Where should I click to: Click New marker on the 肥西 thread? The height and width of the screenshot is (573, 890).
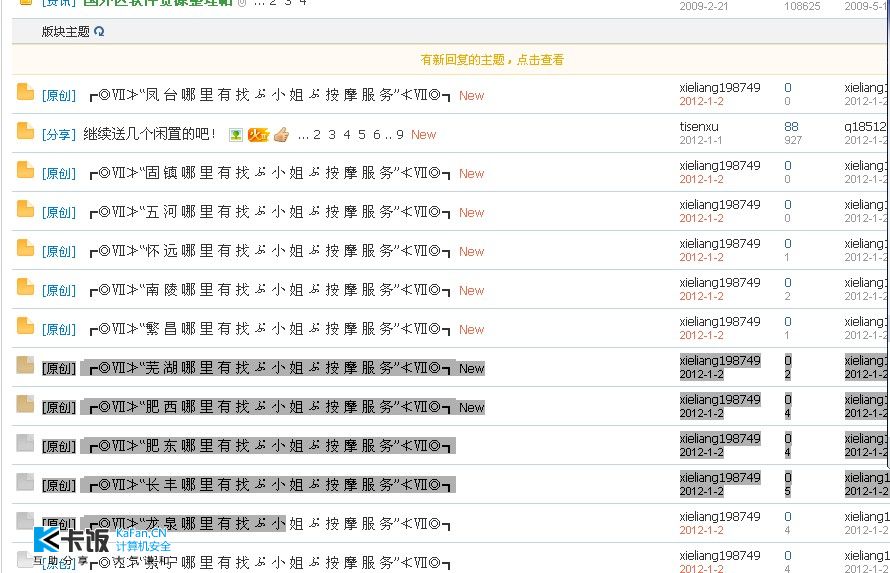pyautogui.click(x=472, y=408)
